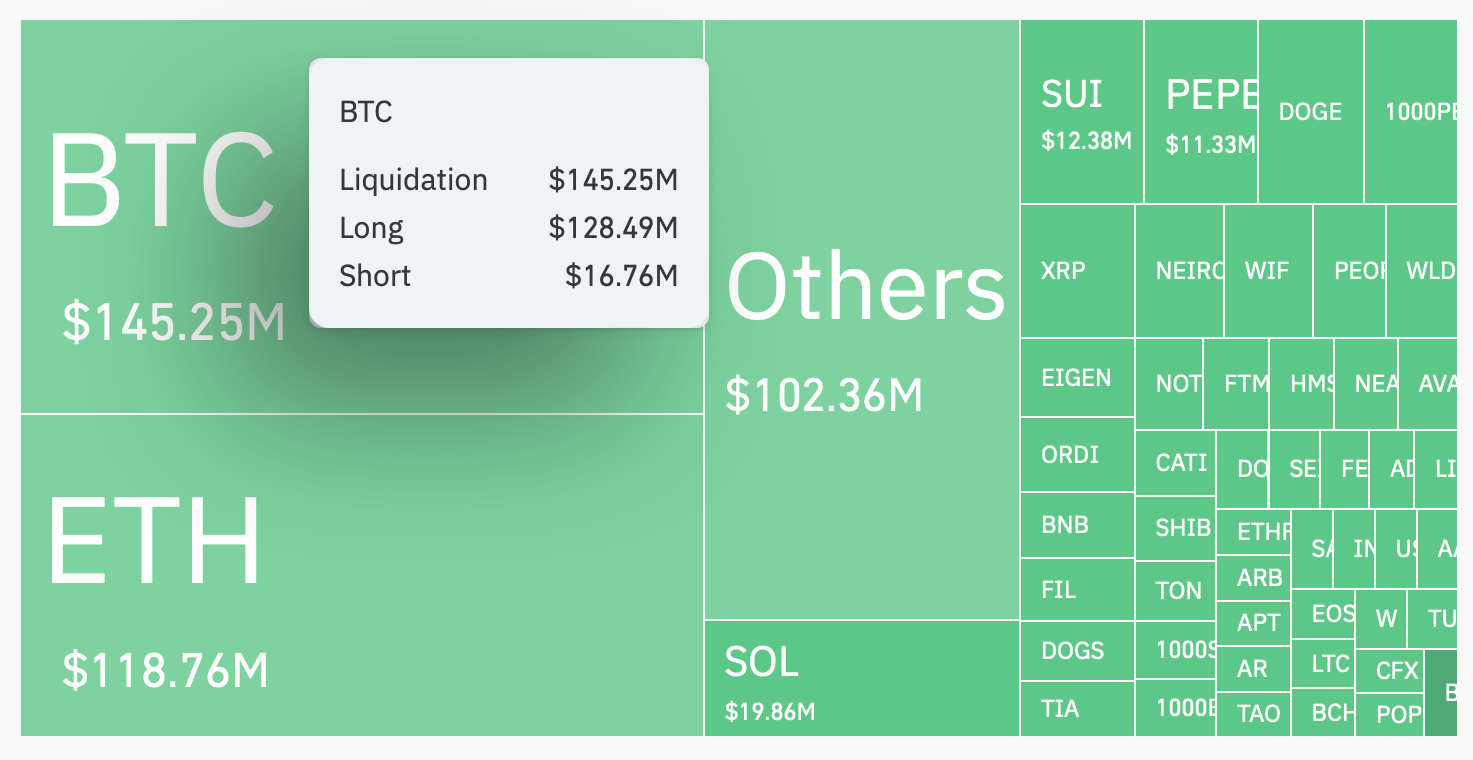The width and height of the screenshot is (1473, 760).
Task: Select the TAO tile
Action: tap(1253, 713)
